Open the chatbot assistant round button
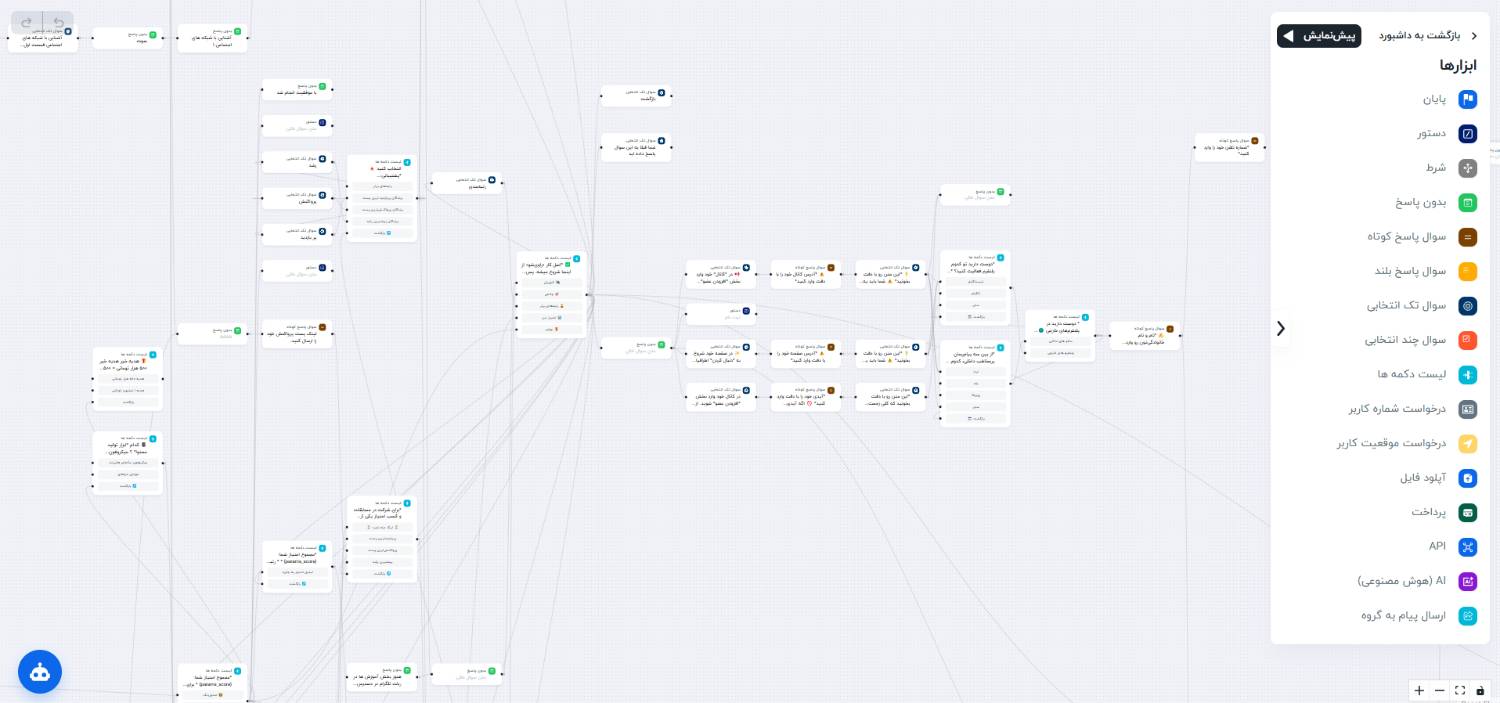The image size is (1500, 703). 40,672
